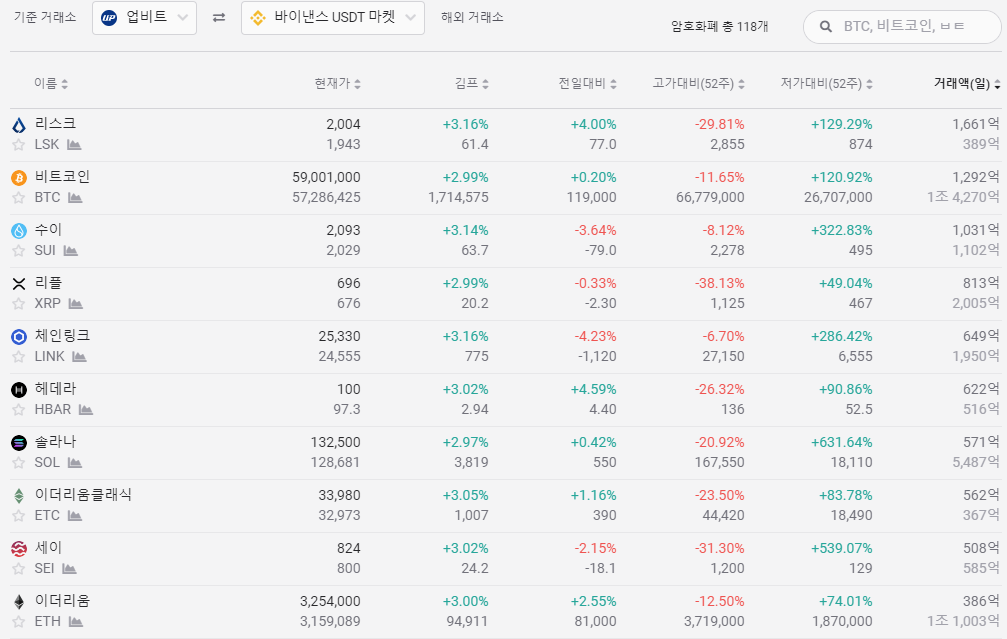Open chart icon next to SEI

(x=69, y=568)
